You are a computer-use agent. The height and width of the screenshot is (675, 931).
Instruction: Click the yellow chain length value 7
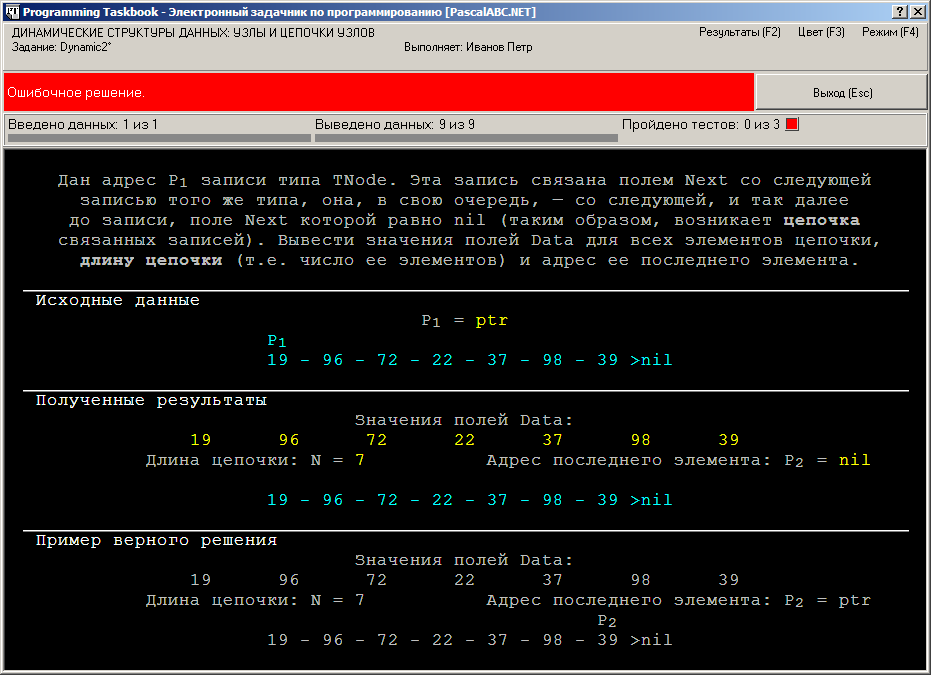click(x=360, y=460)
